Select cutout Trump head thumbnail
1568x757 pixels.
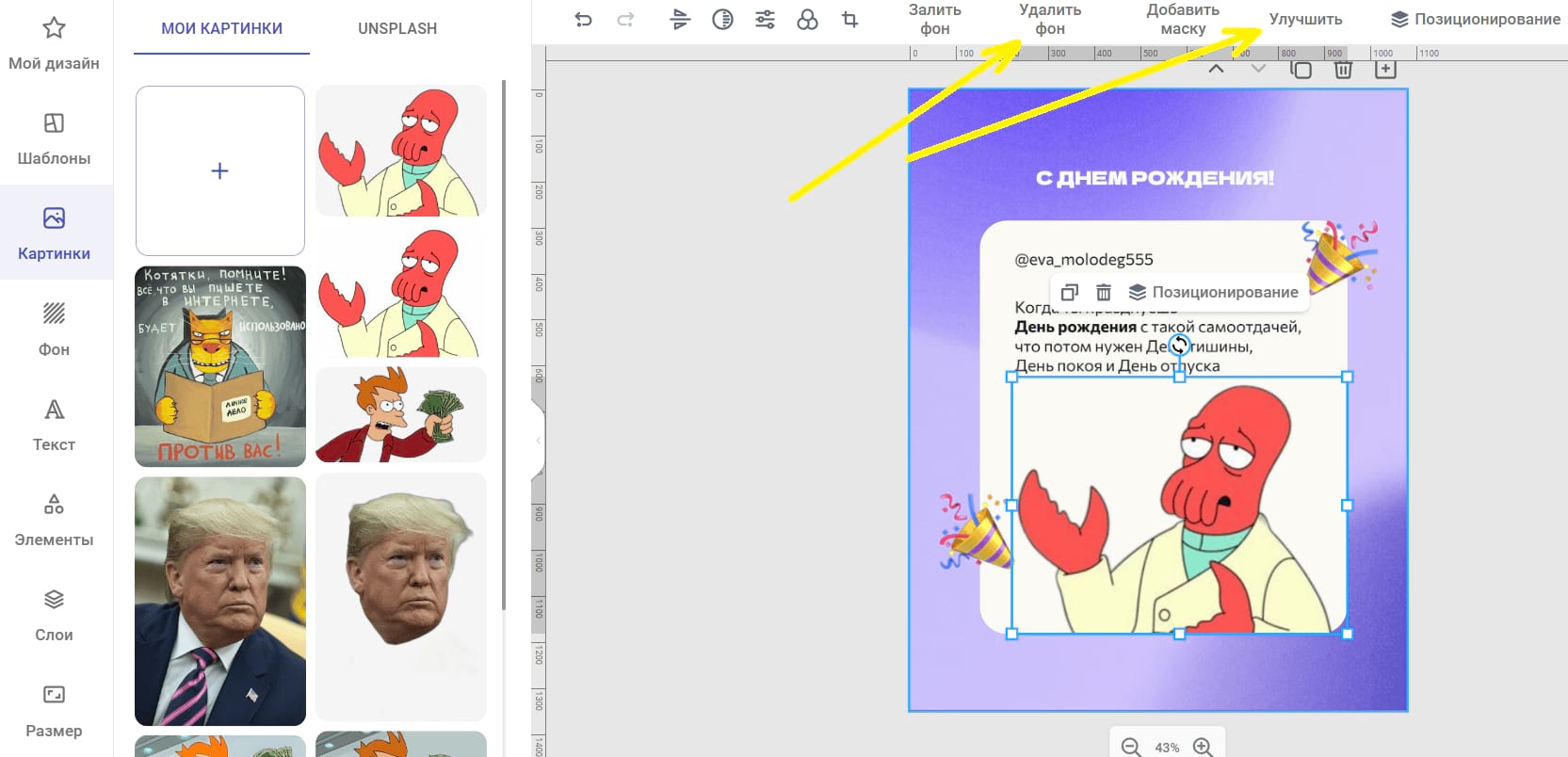(x=401, y=597)
